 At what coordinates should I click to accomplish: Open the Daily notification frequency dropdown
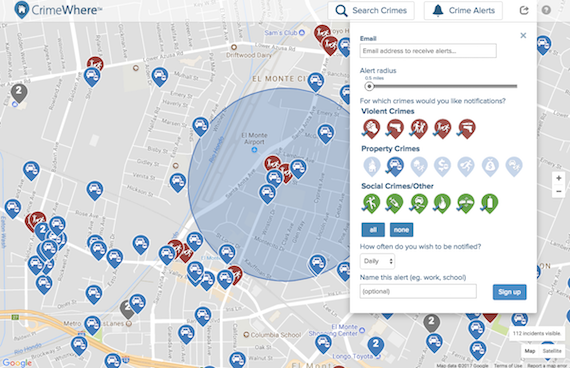[x=377, y=261]
